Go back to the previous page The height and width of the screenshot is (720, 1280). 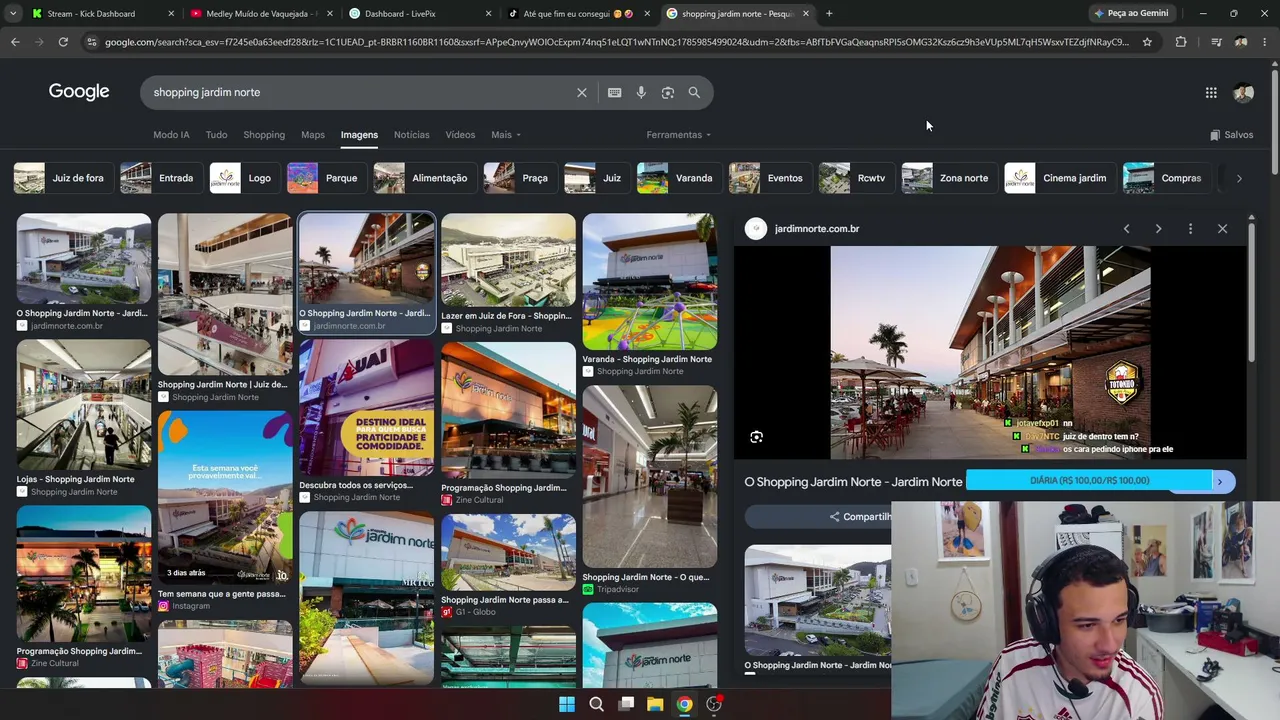point(15,42)
